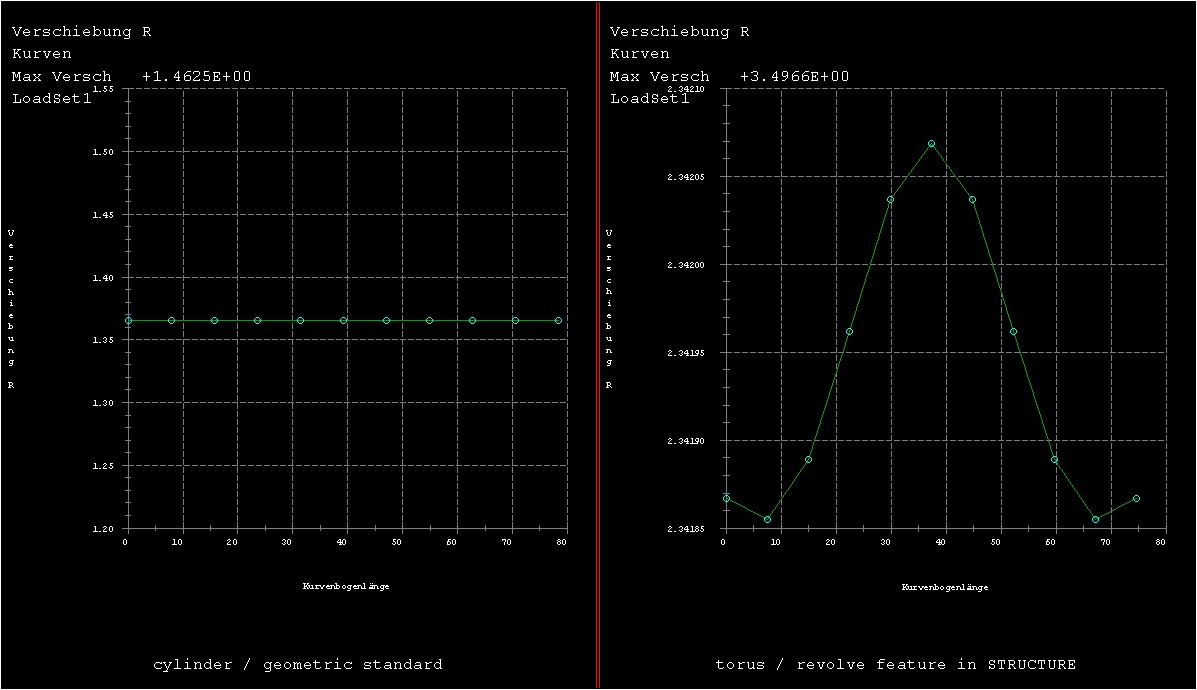Click the '1.25' y-axis value
This screenshot has width=1197, height=690.
click(103, 466)
